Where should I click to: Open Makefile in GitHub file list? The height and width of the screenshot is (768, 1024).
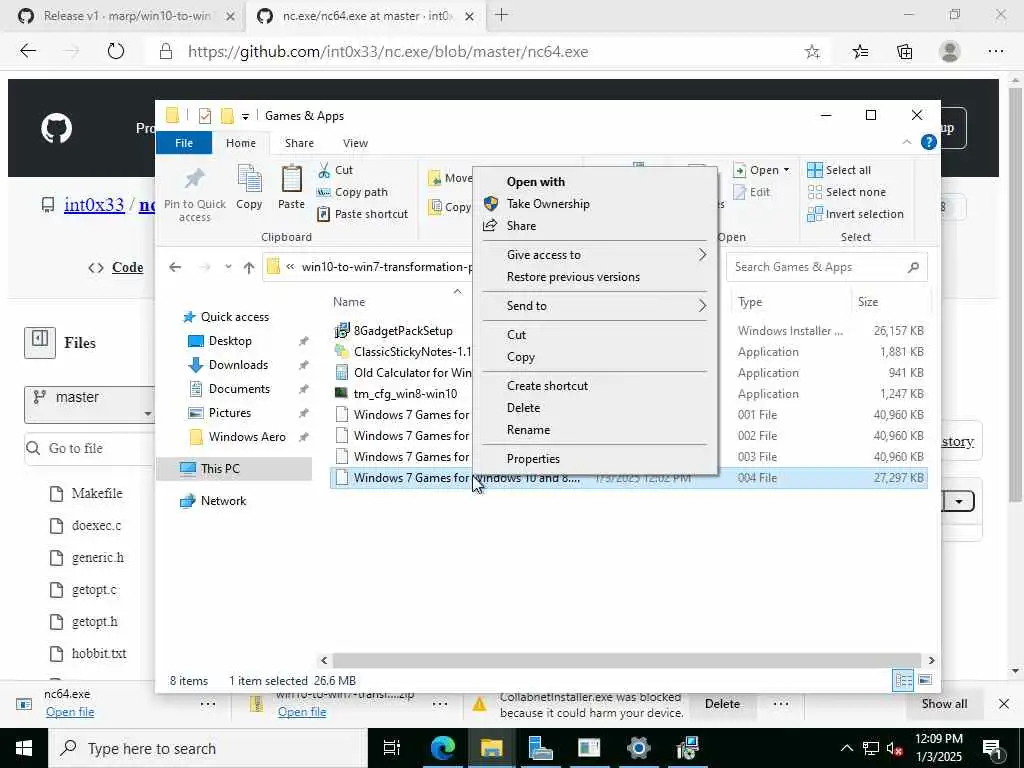coord(97,494)
